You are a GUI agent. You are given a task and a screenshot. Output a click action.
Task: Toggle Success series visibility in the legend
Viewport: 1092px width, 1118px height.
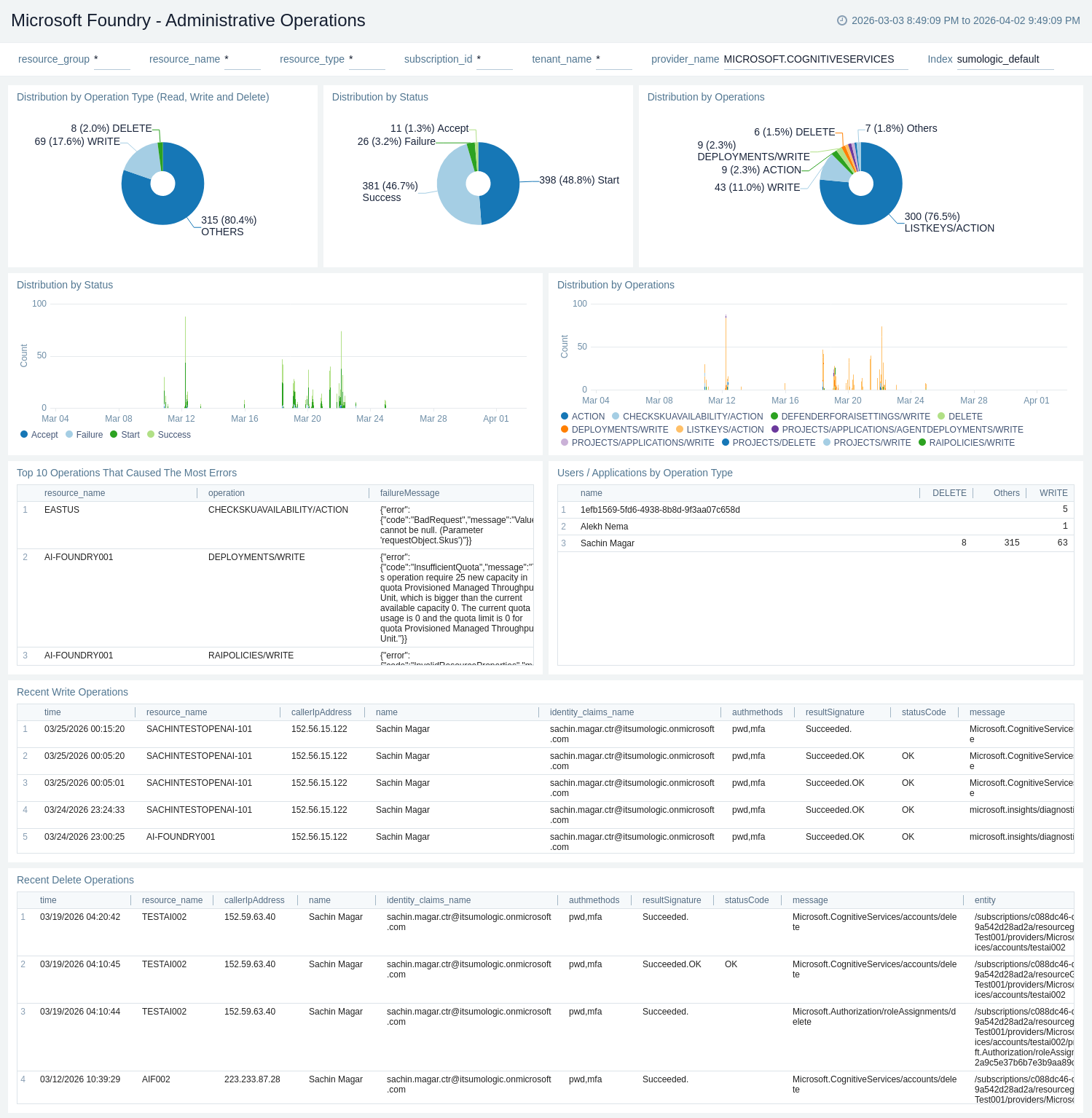pos(174,435)
